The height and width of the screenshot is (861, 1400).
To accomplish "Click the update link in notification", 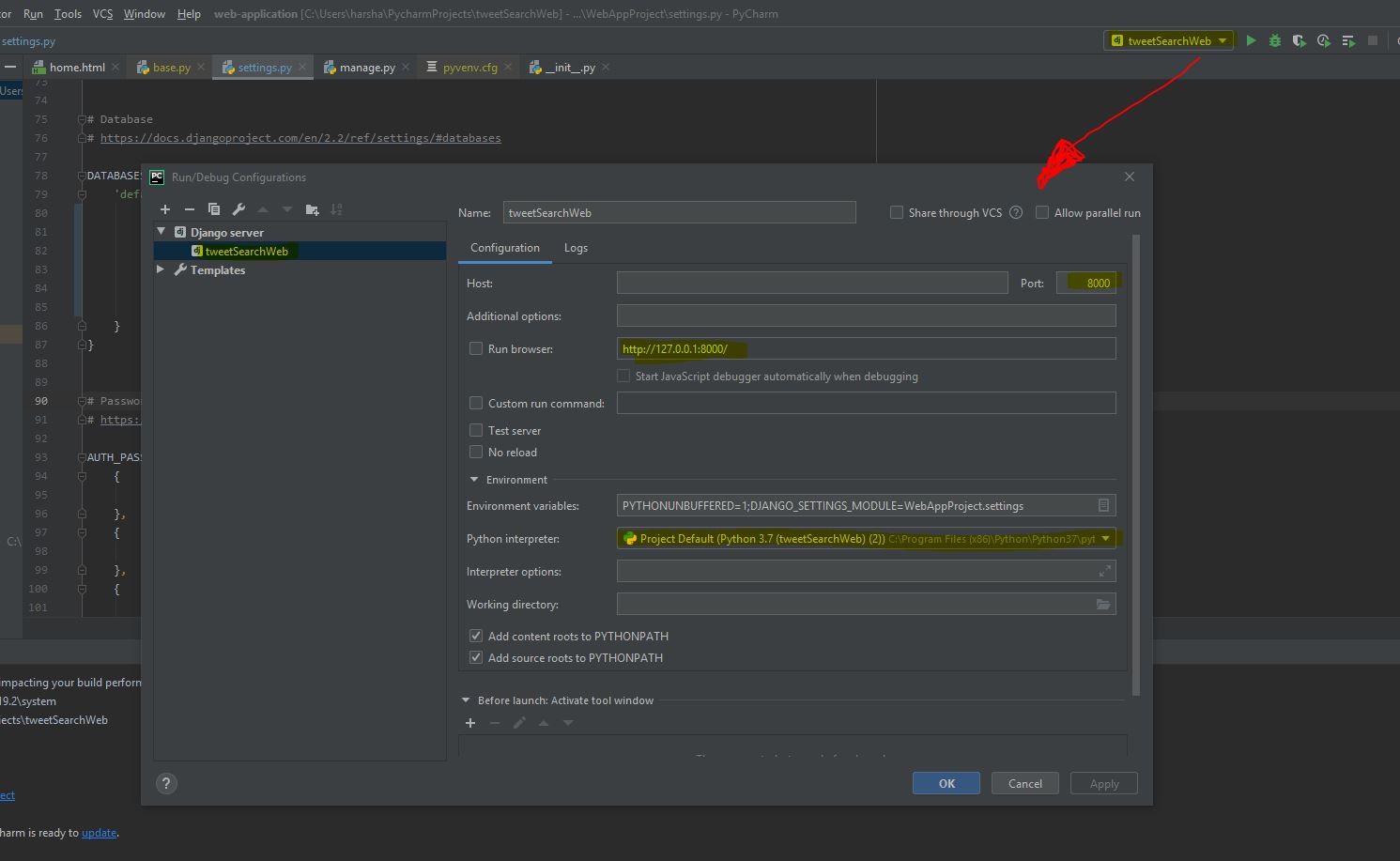I will click(99, 833).
